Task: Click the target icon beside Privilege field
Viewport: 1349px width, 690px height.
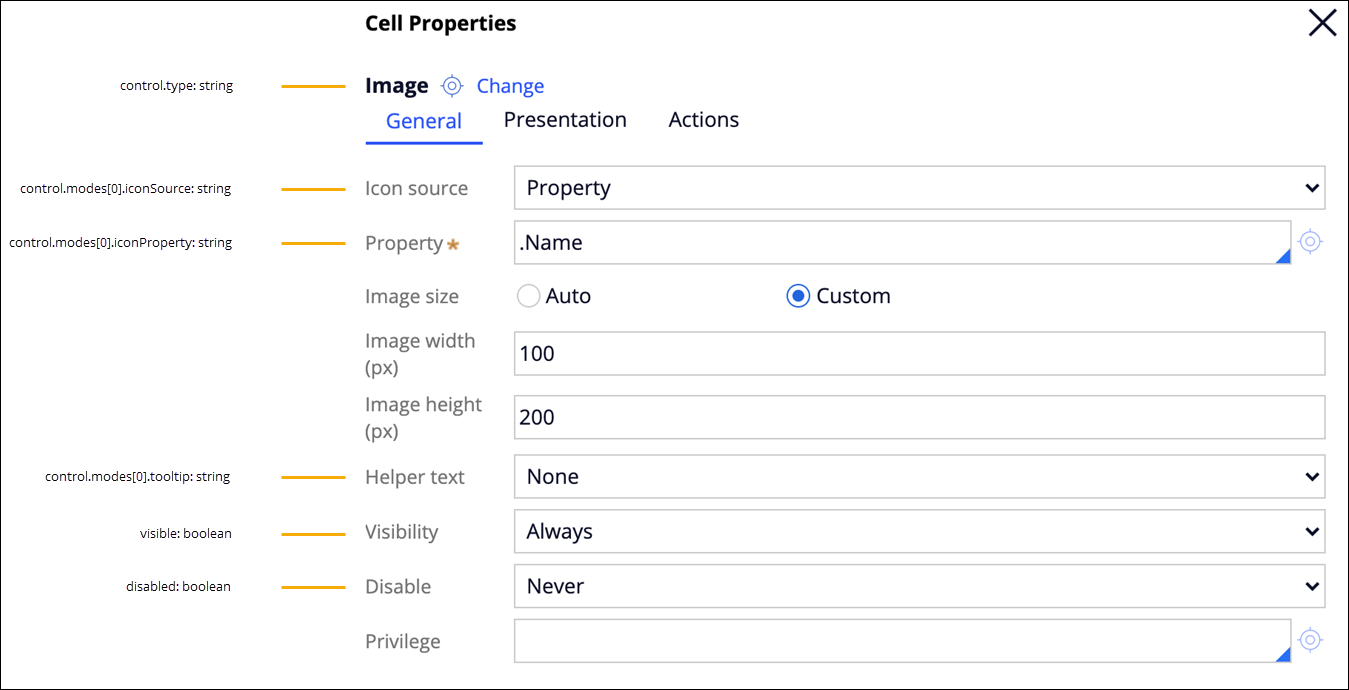Action: coord(1310,640)
